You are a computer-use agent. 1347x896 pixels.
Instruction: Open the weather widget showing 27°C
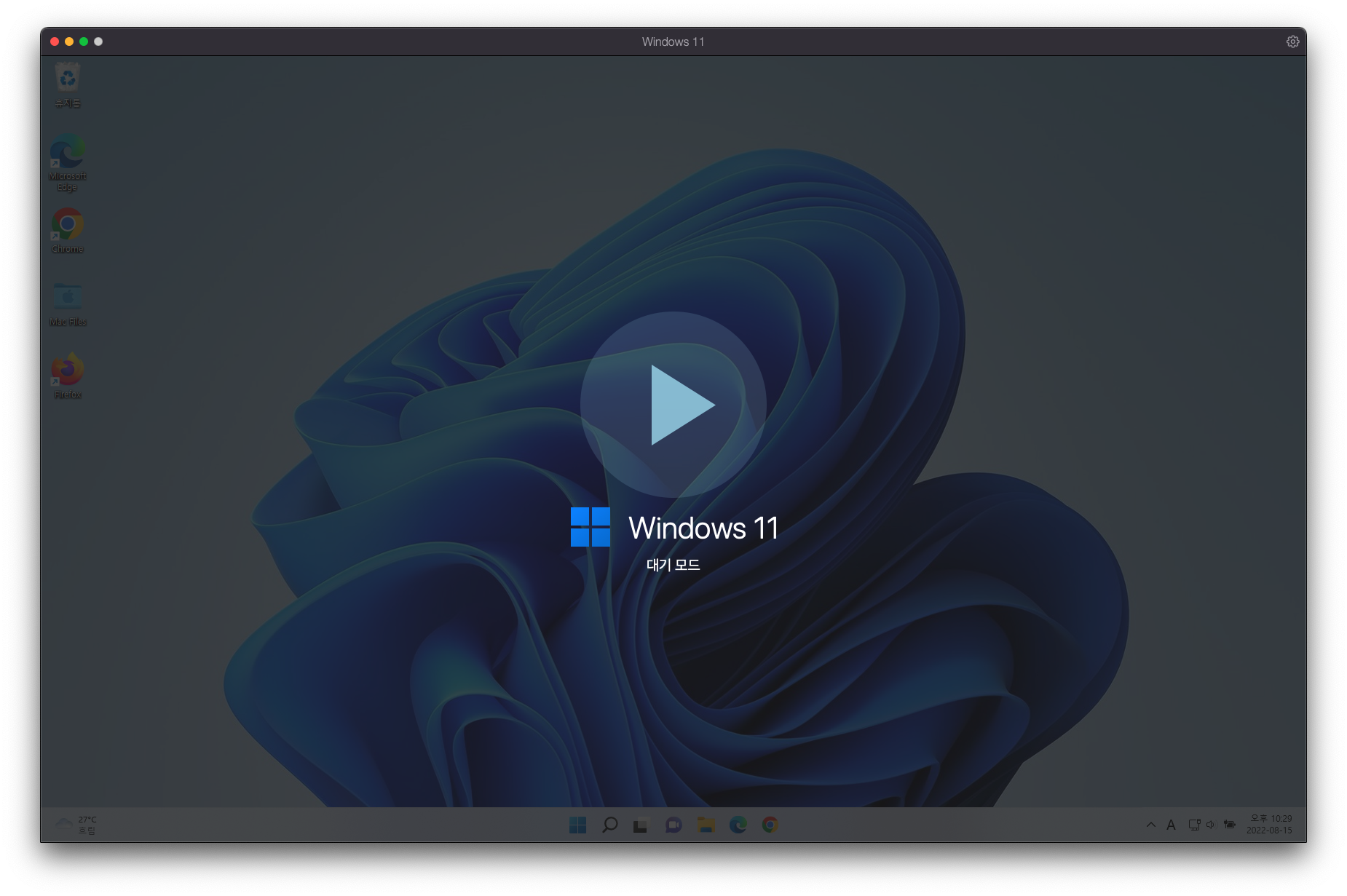point(76,825)
